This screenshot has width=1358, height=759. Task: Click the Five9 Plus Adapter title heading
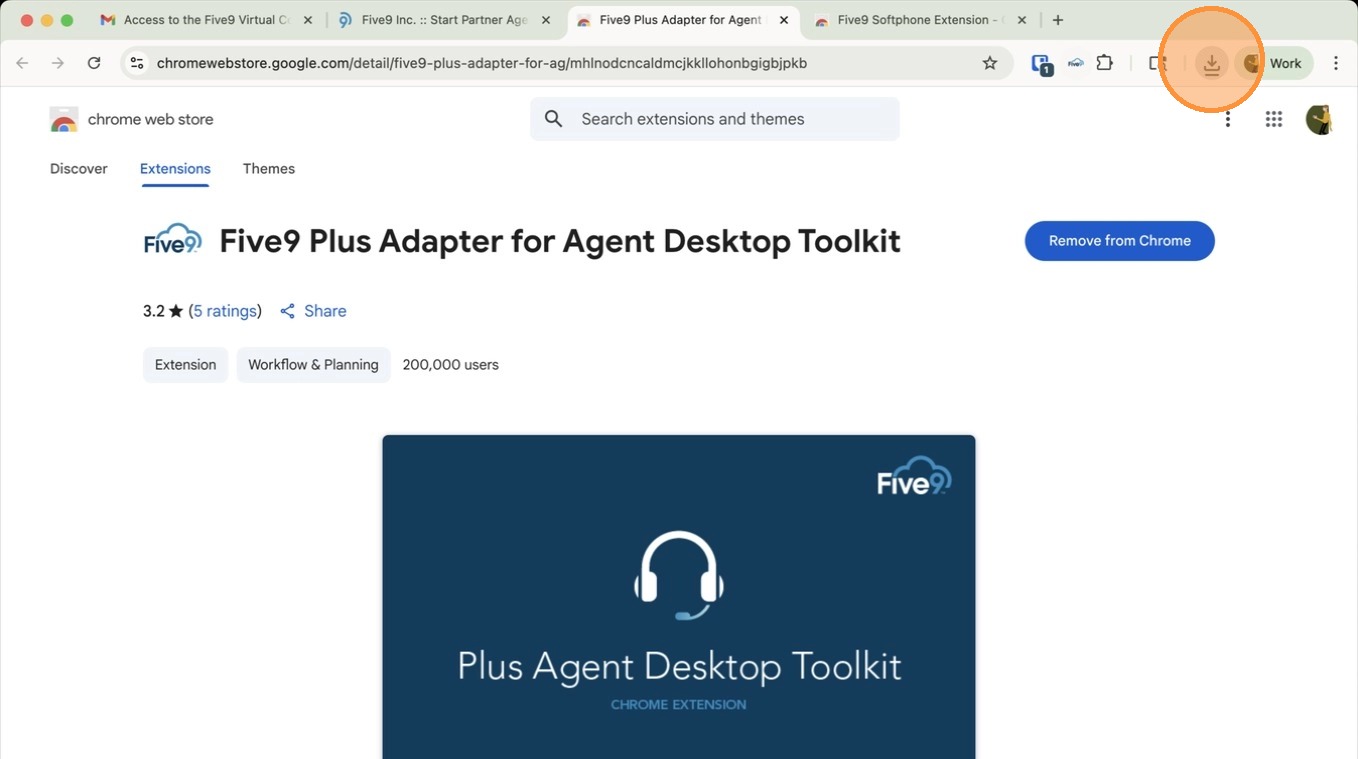click(560, 241)
